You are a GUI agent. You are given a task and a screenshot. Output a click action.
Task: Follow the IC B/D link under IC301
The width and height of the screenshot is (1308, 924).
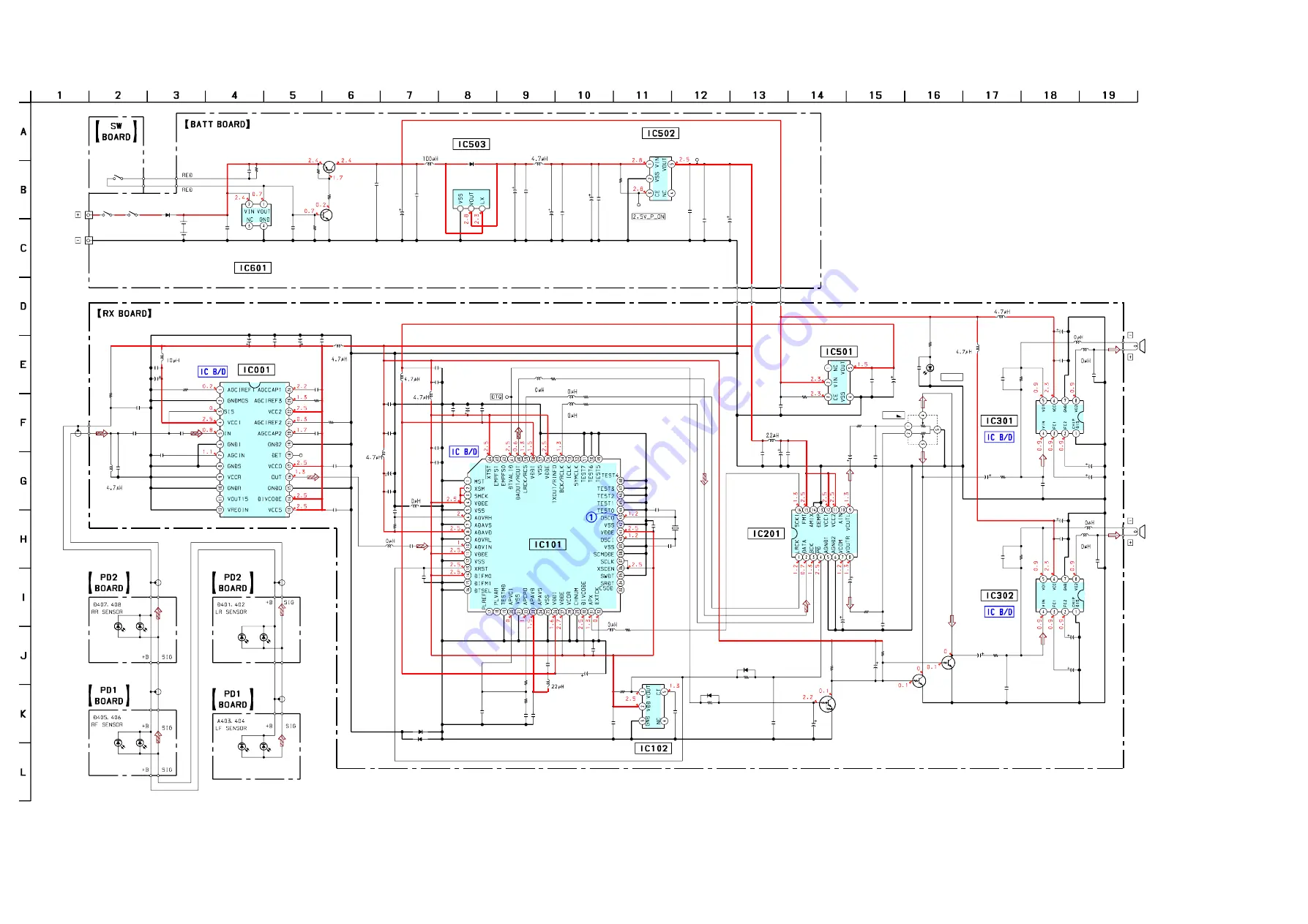pyautogui.click(x=999, y=437)
